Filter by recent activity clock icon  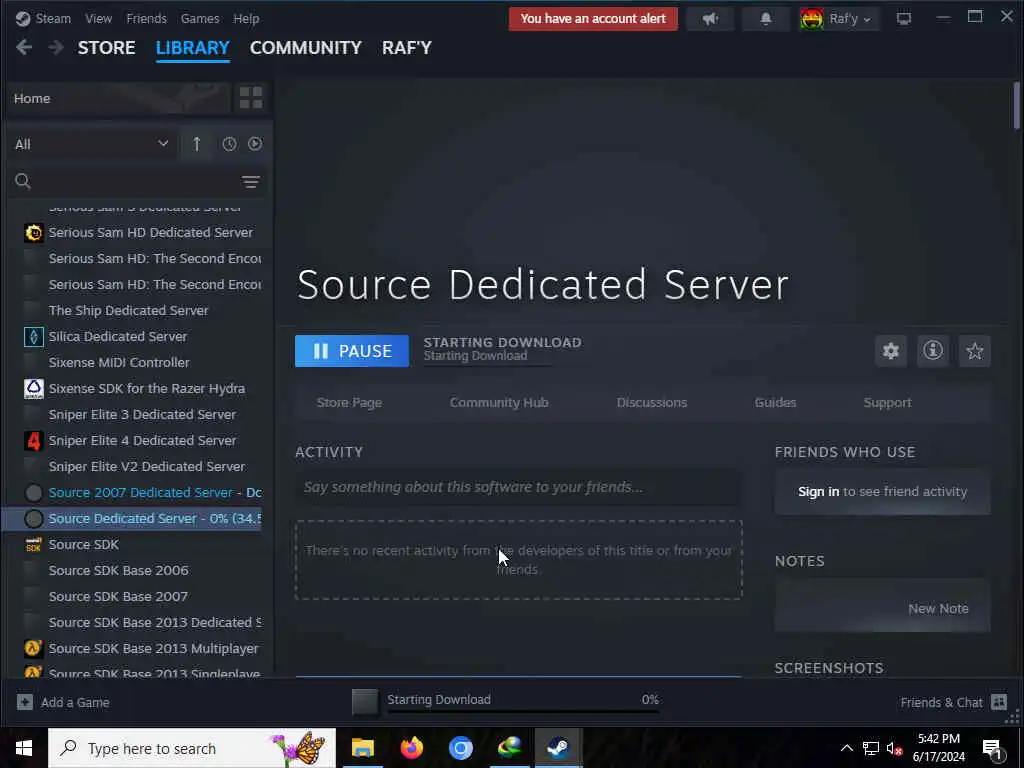(229, 144)
